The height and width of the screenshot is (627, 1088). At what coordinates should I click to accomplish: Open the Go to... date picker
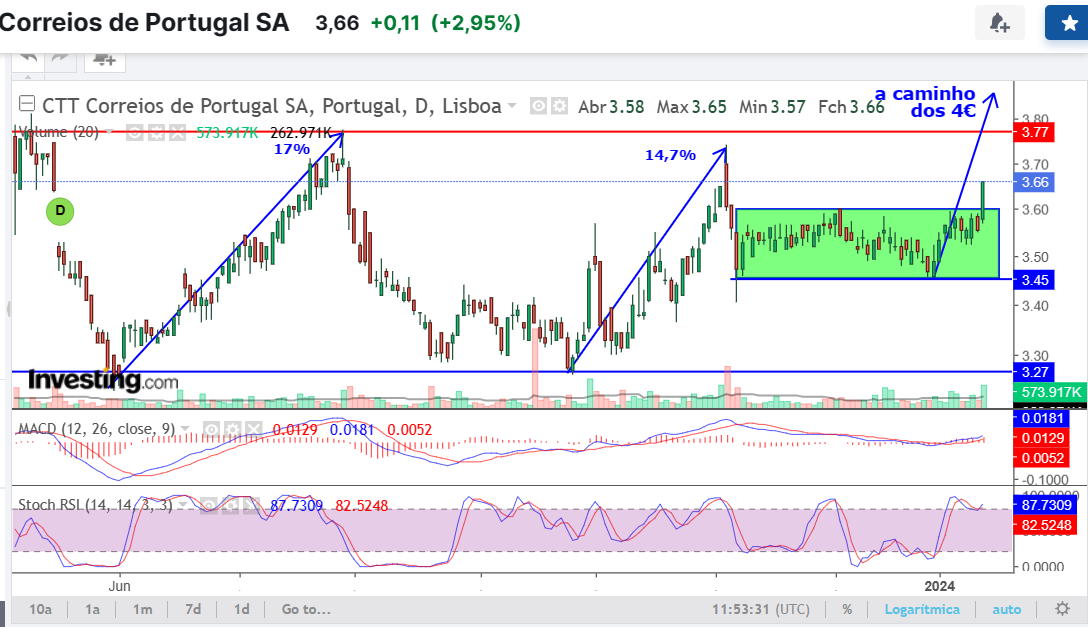(306, 609)
